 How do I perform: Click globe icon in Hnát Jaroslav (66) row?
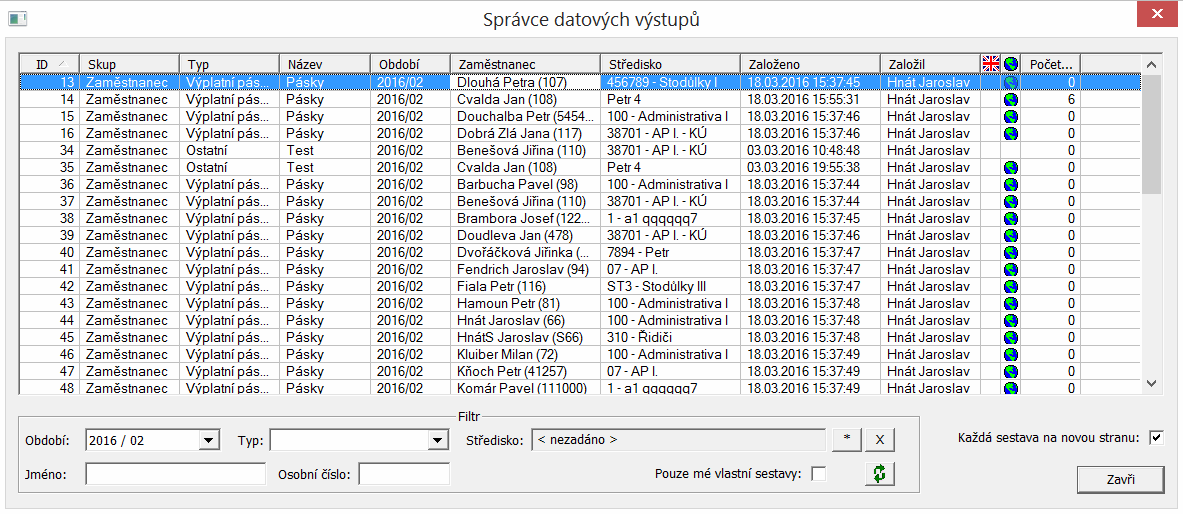coord(1011,321)
